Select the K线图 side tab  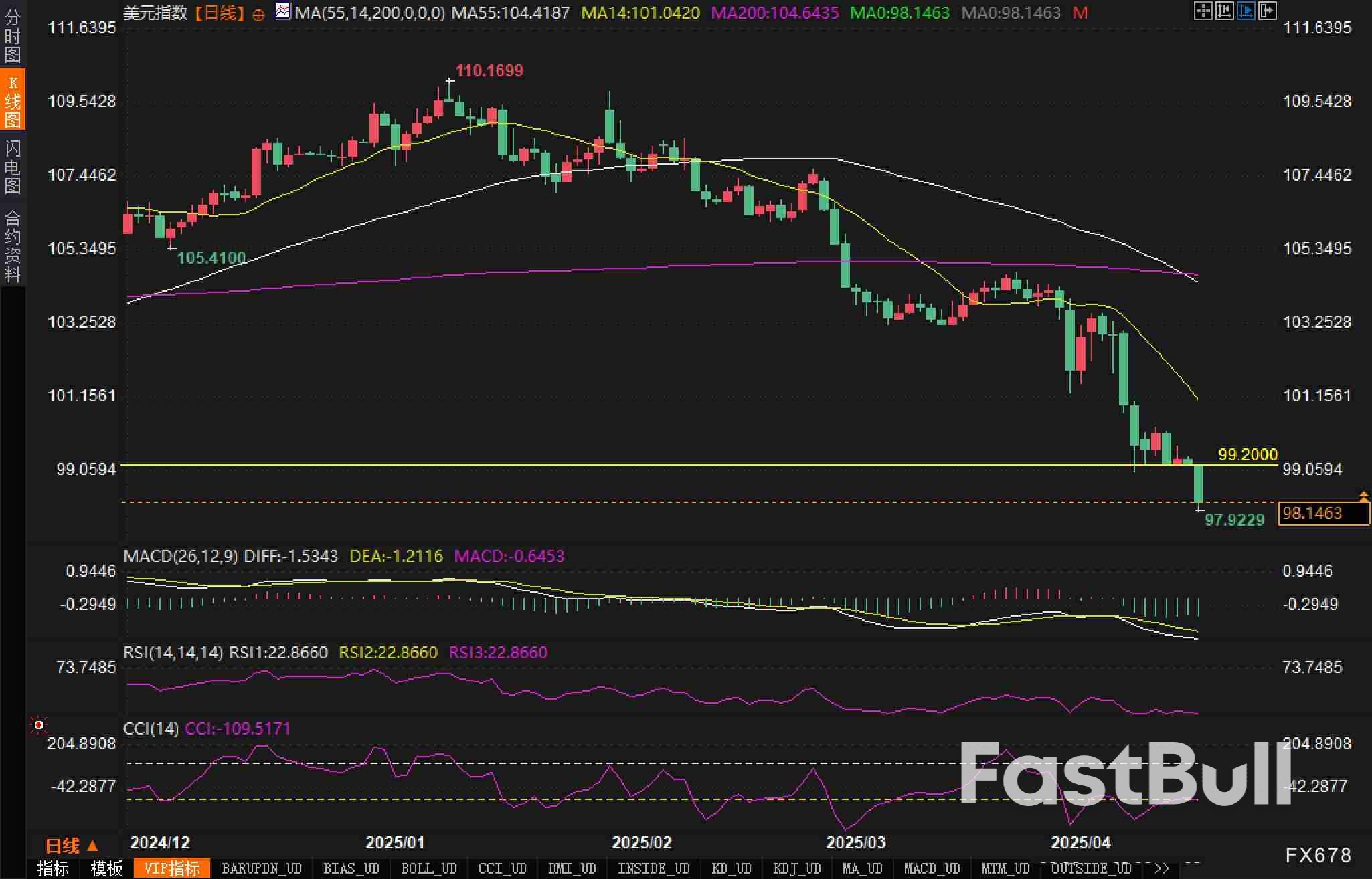(13, 100)
